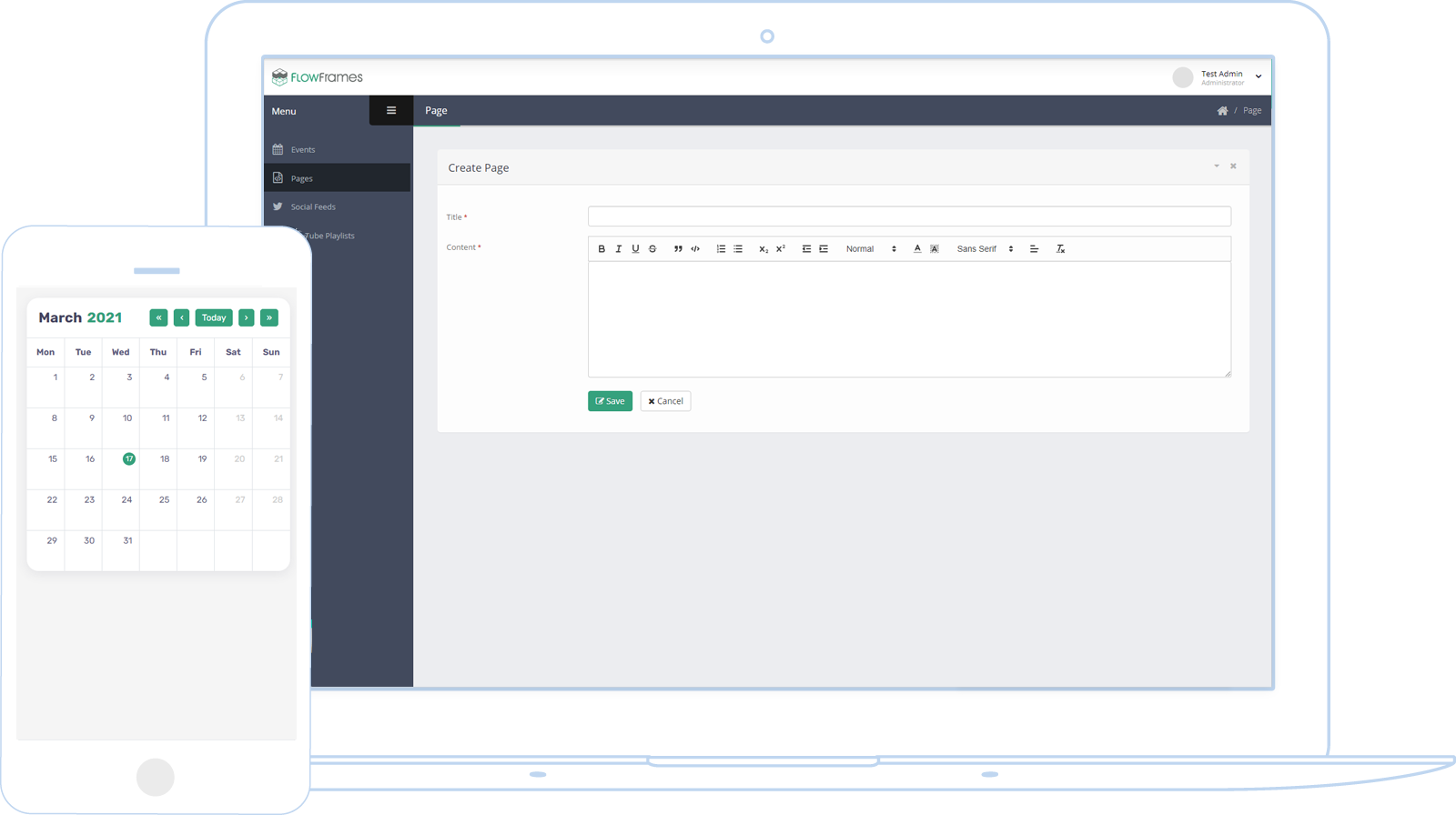1456x815 pixels.
Task: Select March 1 in the calendar
Action: pos(56,377)
